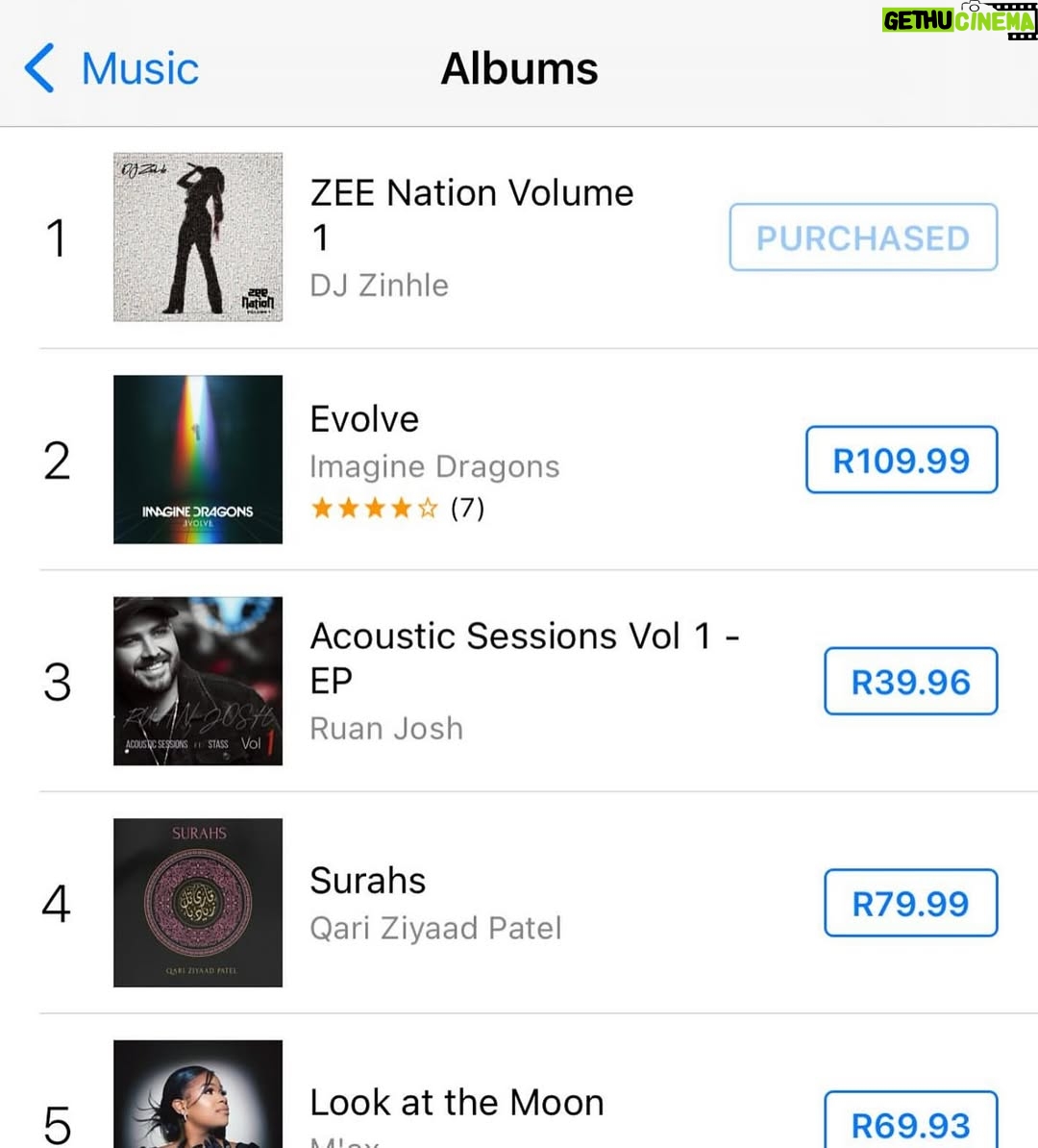Buy Evolve for R109.99
1038x1148 pixels.
pyautogui.click(x=902, y=460)
